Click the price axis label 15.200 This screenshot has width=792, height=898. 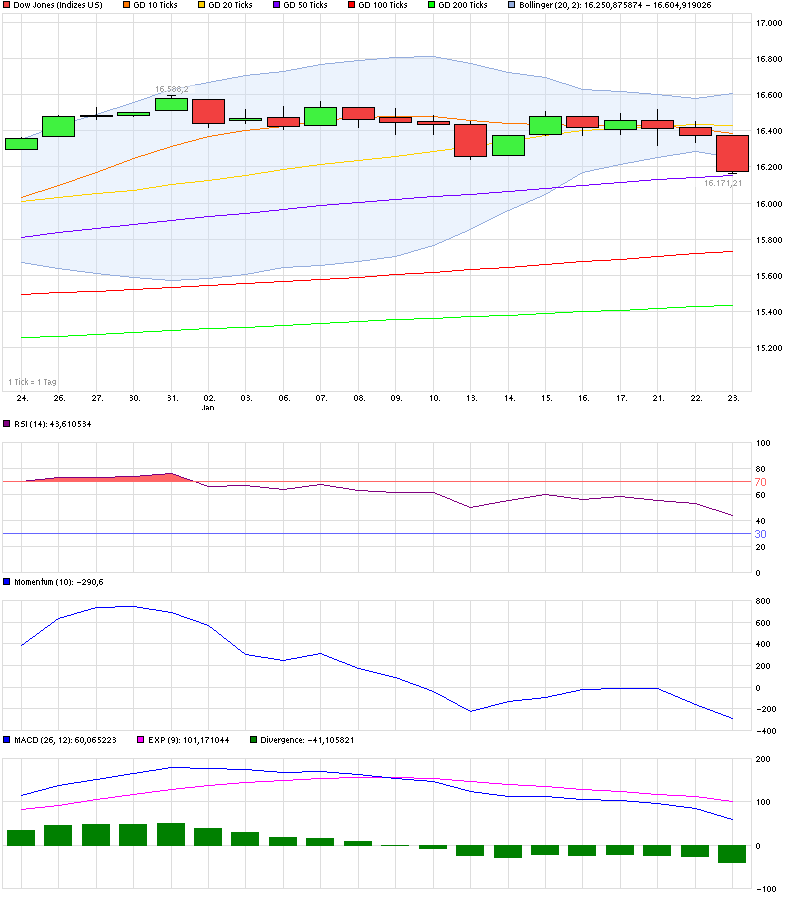click(x=769, y=348)
